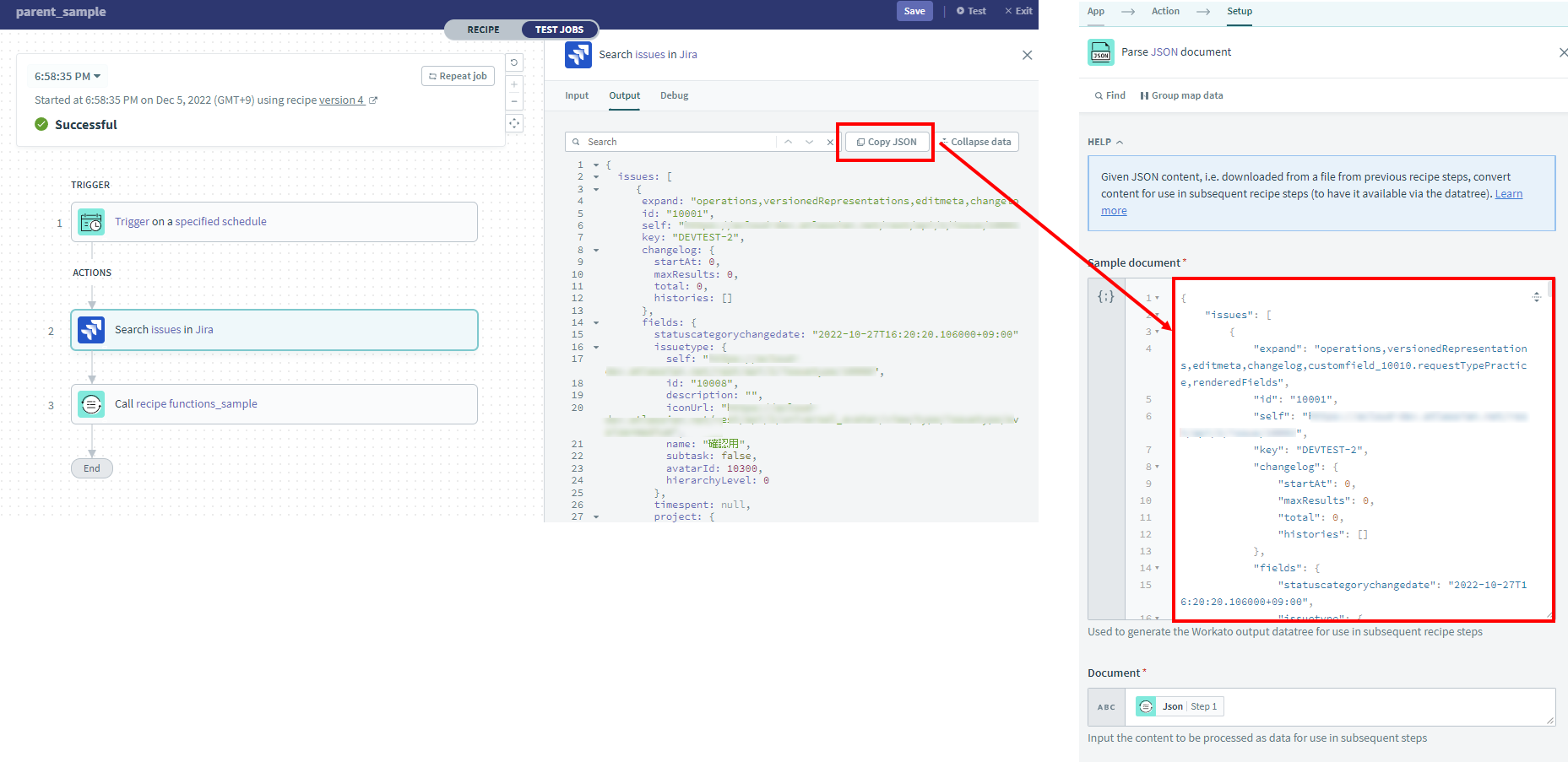Click the Repeat job button

(458, 76)
